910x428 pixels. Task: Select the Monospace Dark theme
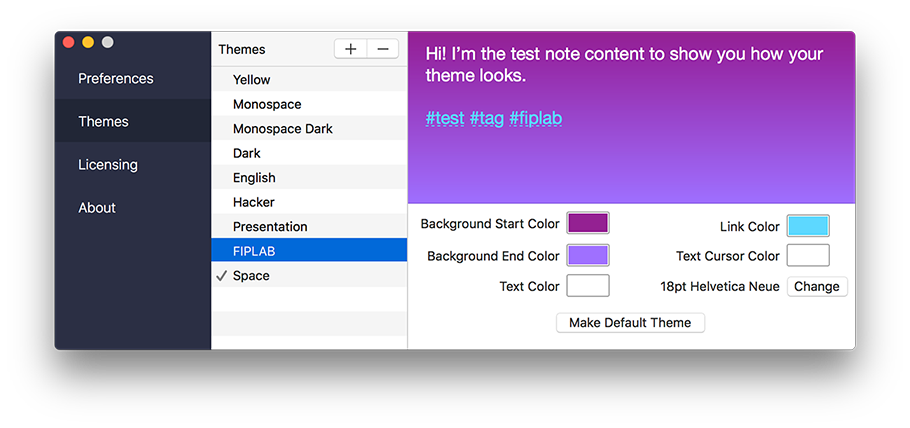click(283, 129)
